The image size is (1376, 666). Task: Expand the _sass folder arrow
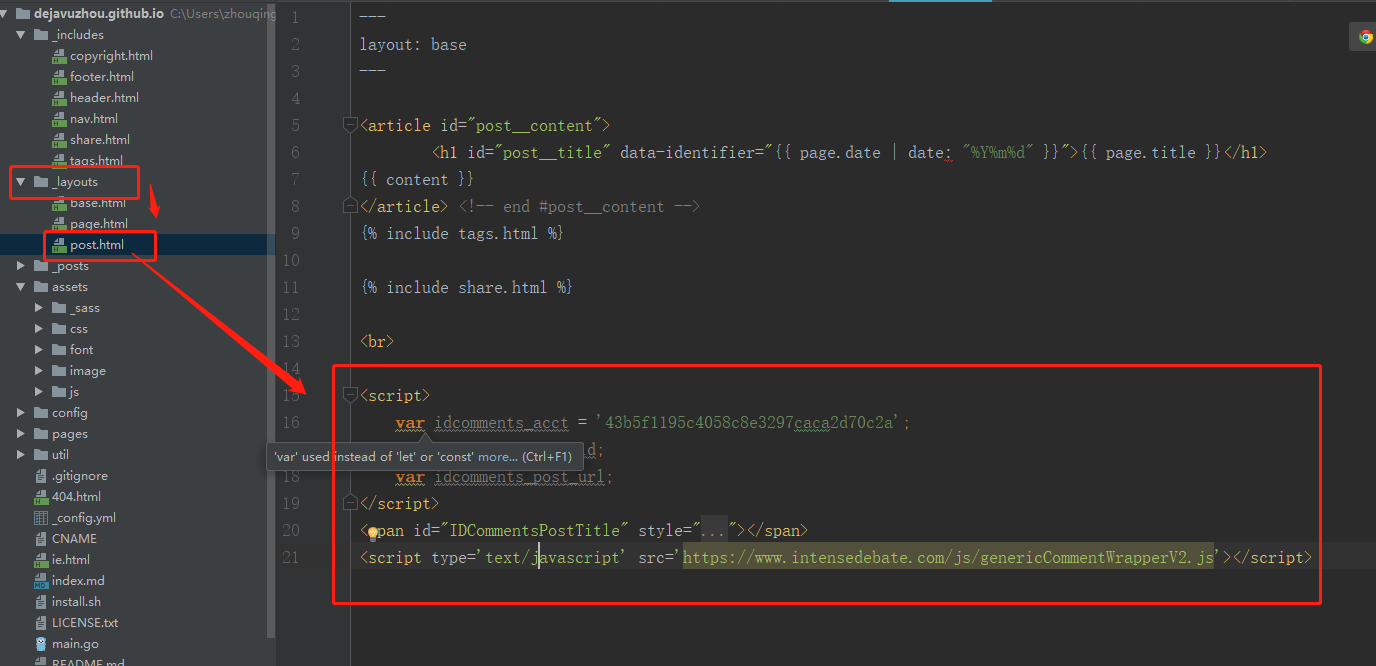[39, 308]
